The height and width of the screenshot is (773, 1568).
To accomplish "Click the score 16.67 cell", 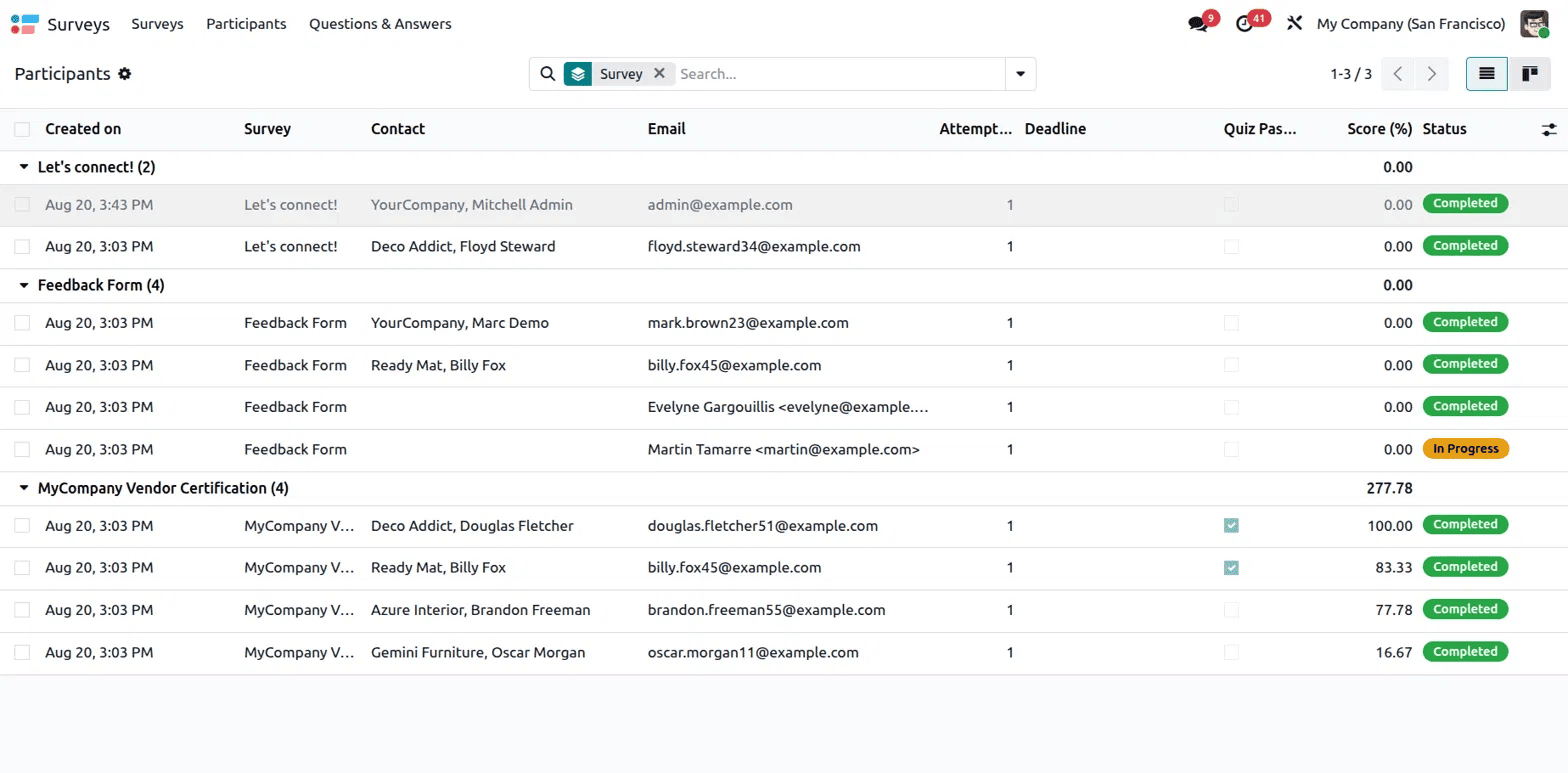I will (x=1394, y=653).
